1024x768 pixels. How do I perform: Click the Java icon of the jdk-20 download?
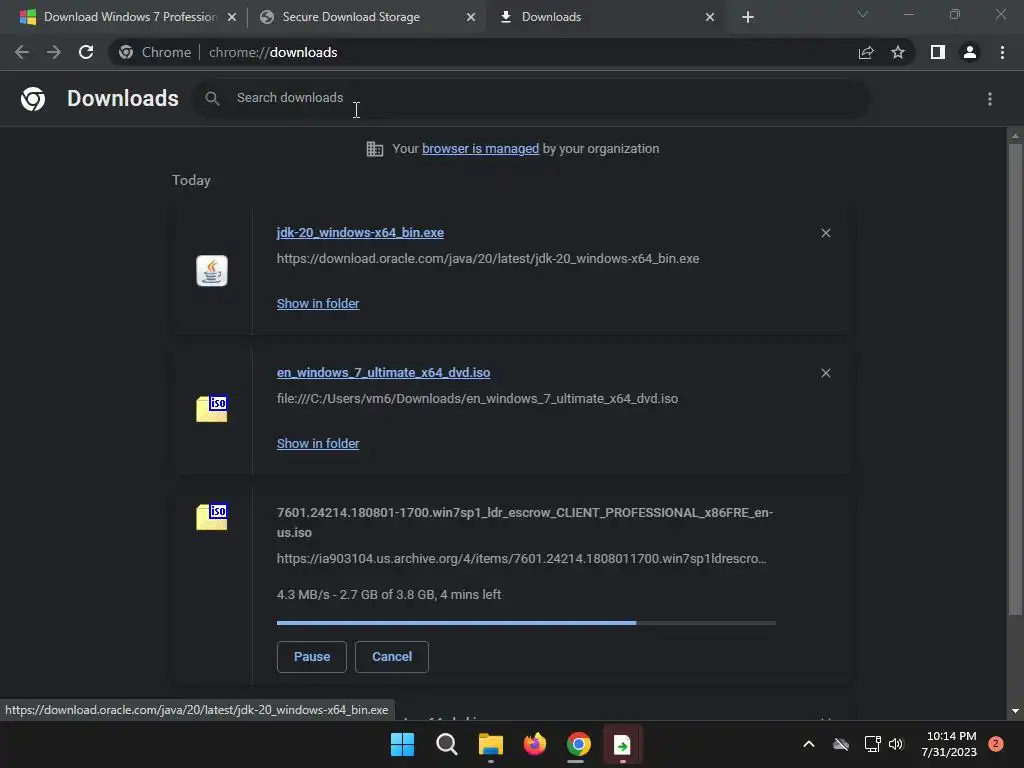212,270
